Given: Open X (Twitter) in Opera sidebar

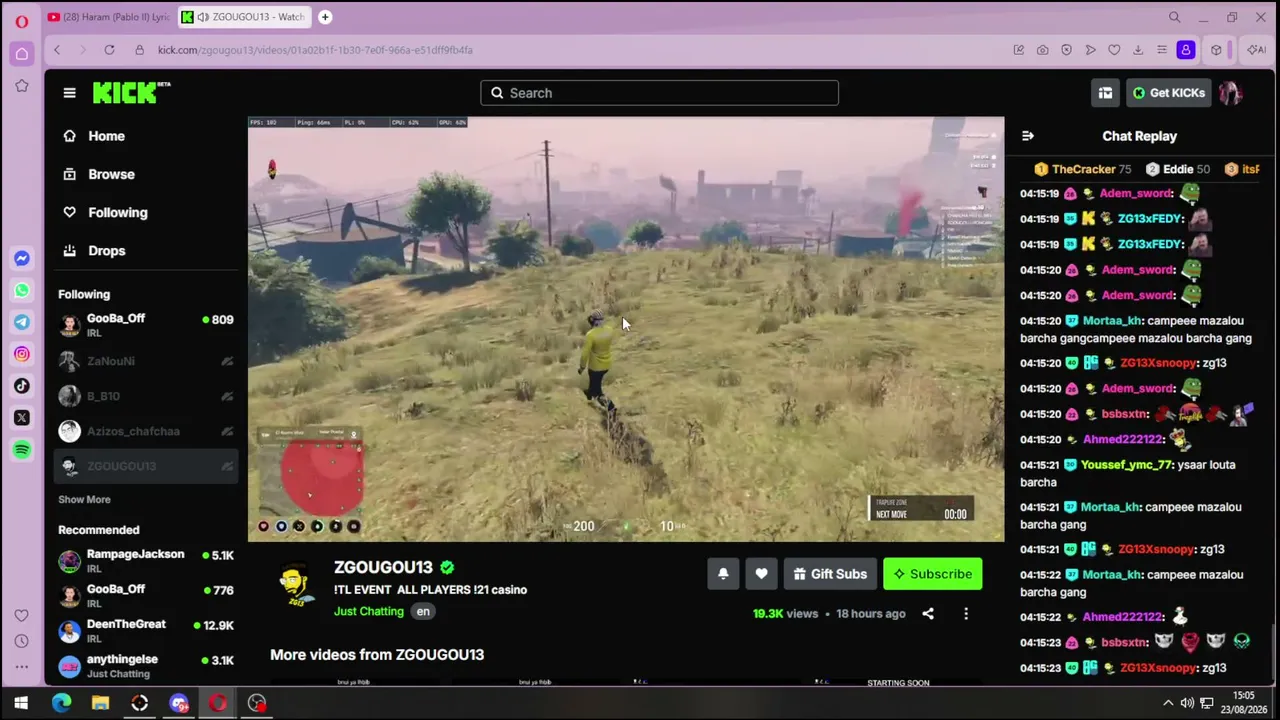Looking at the screenshot, I should (21, 418).
